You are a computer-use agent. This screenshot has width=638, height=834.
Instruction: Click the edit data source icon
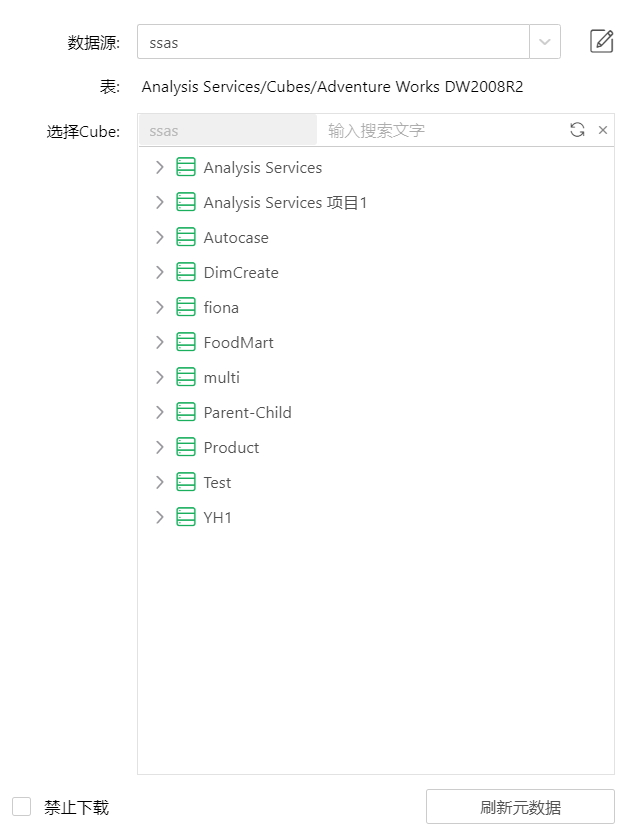(601, 42)
